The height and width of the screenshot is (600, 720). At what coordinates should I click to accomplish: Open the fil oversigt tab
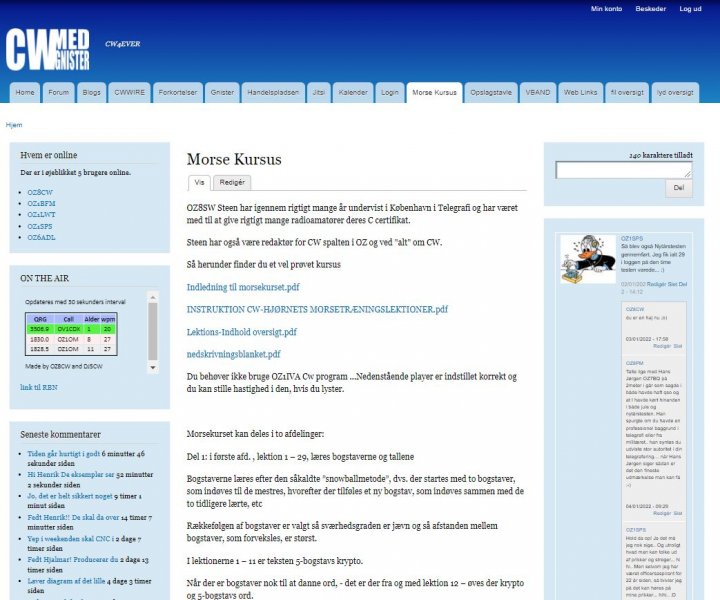[x=627, y=93]
